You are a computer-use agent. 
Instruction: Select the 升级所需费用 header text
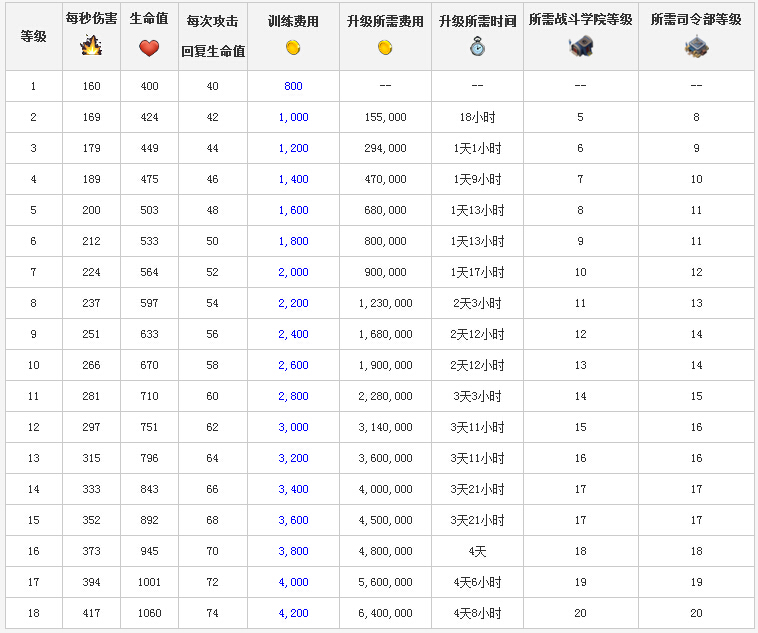point(385,21)
